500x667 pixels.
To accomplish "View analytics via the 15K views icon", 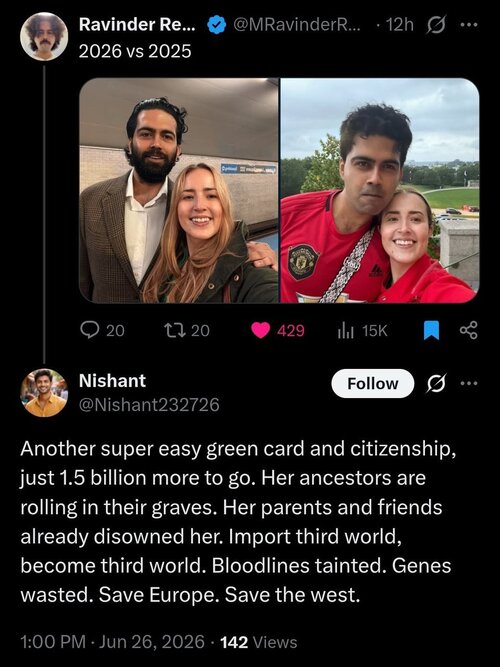I will pyautogui.click(x=346, y=331).
